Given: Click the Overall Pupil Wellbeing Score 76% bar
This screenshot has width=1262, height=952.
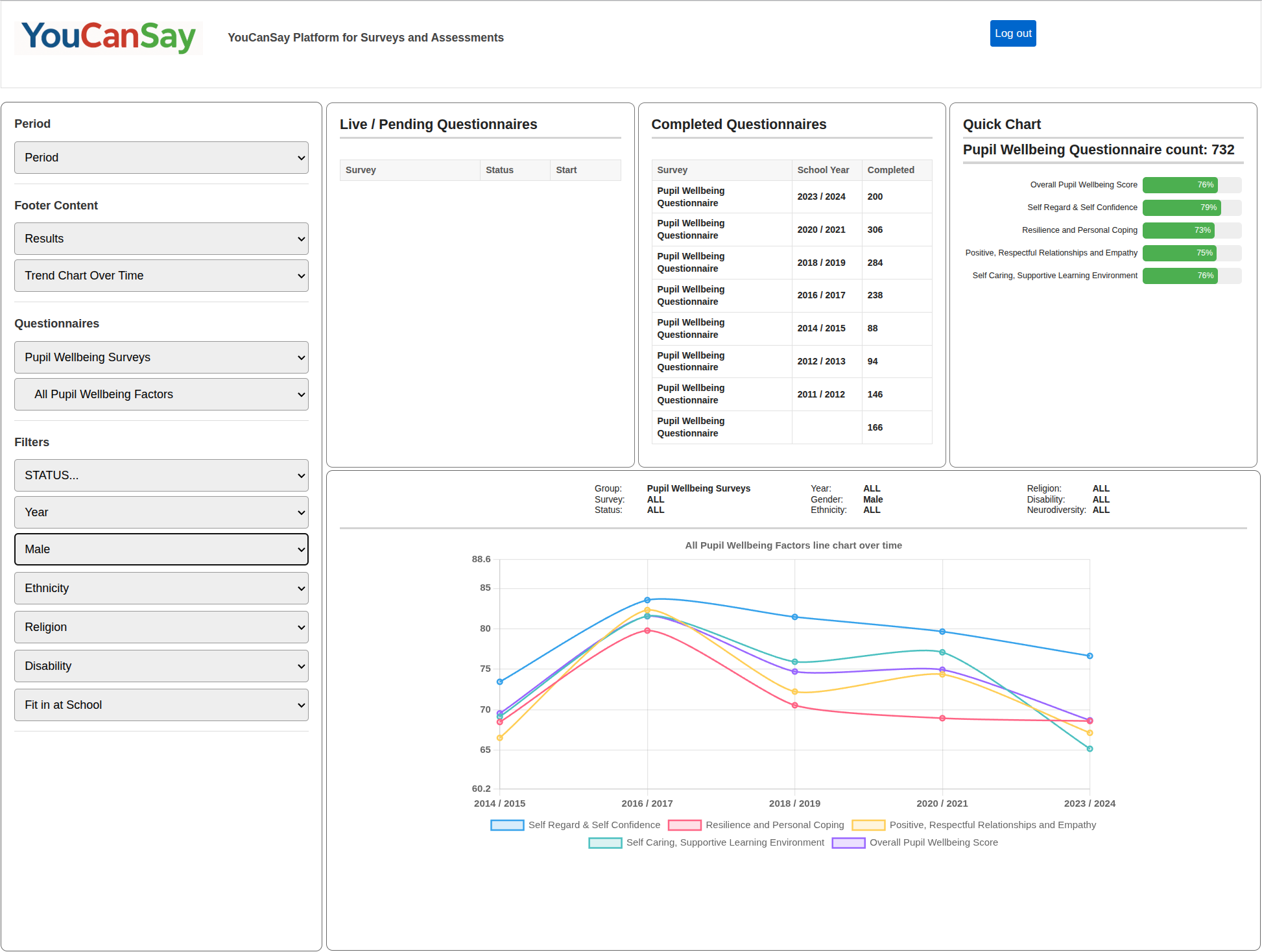Looking at the screenshot, I should tap(1180, 185).
